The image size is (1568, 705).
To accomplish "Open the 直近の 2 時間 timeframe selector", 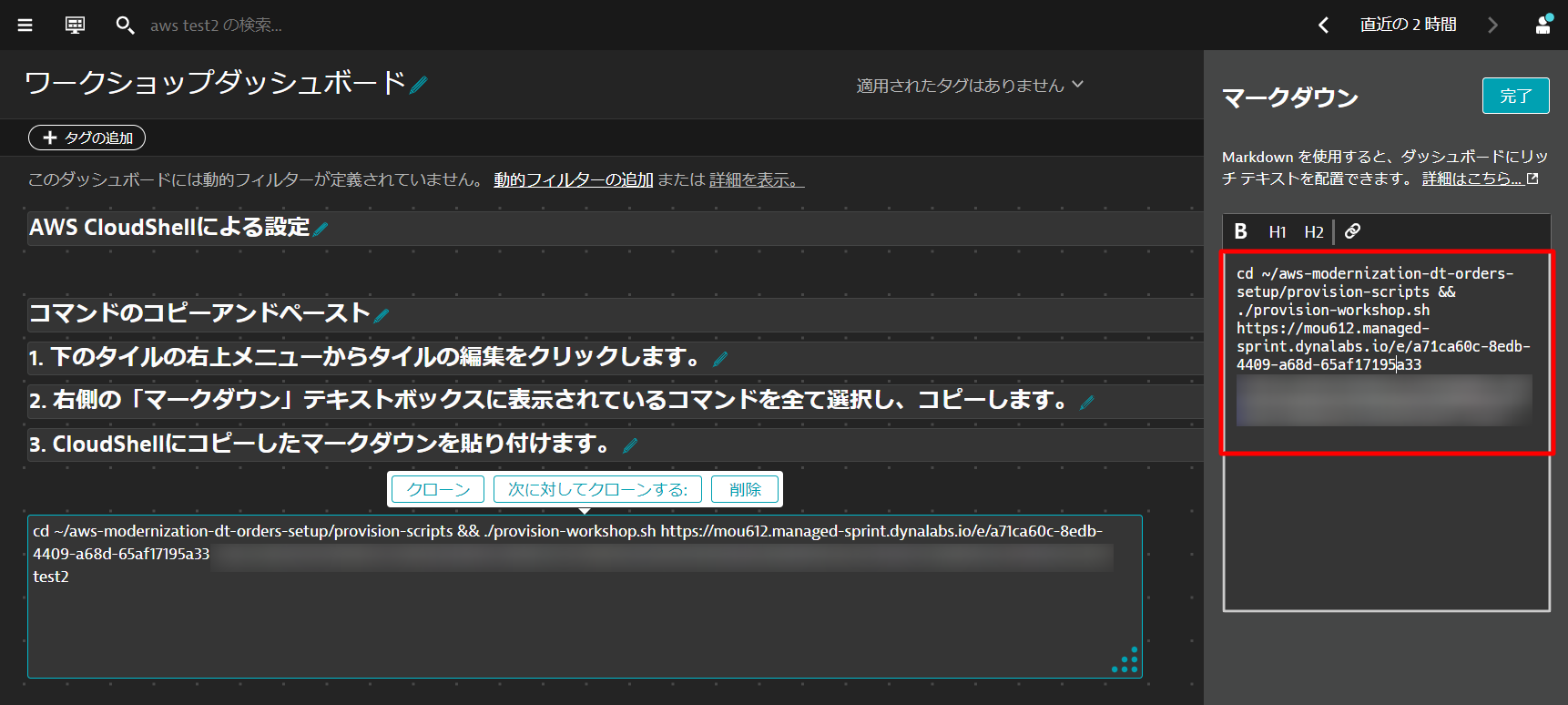I will point(1408,26).
